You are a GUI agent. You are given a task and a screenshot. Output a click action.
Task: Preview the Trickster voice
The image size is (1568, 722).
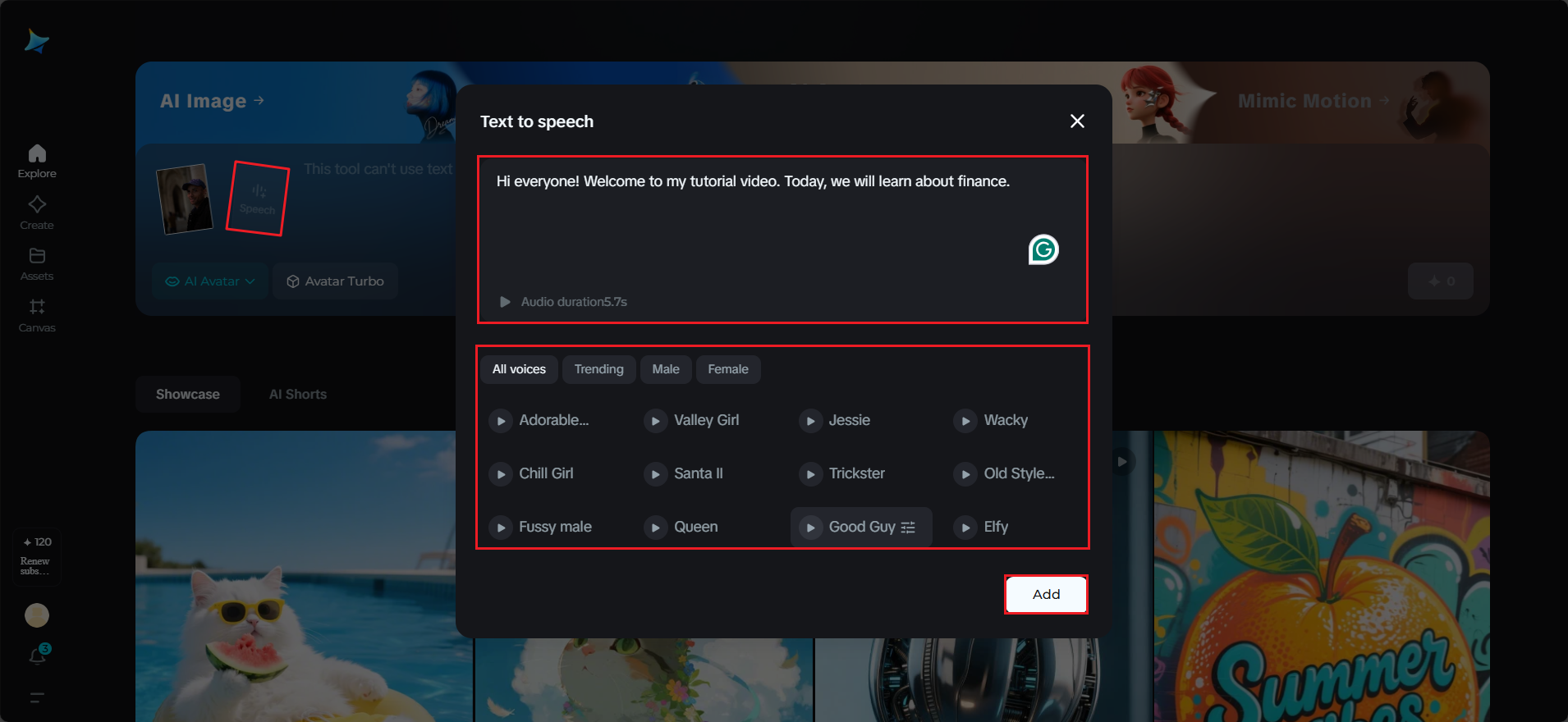(x=810, y=474)
